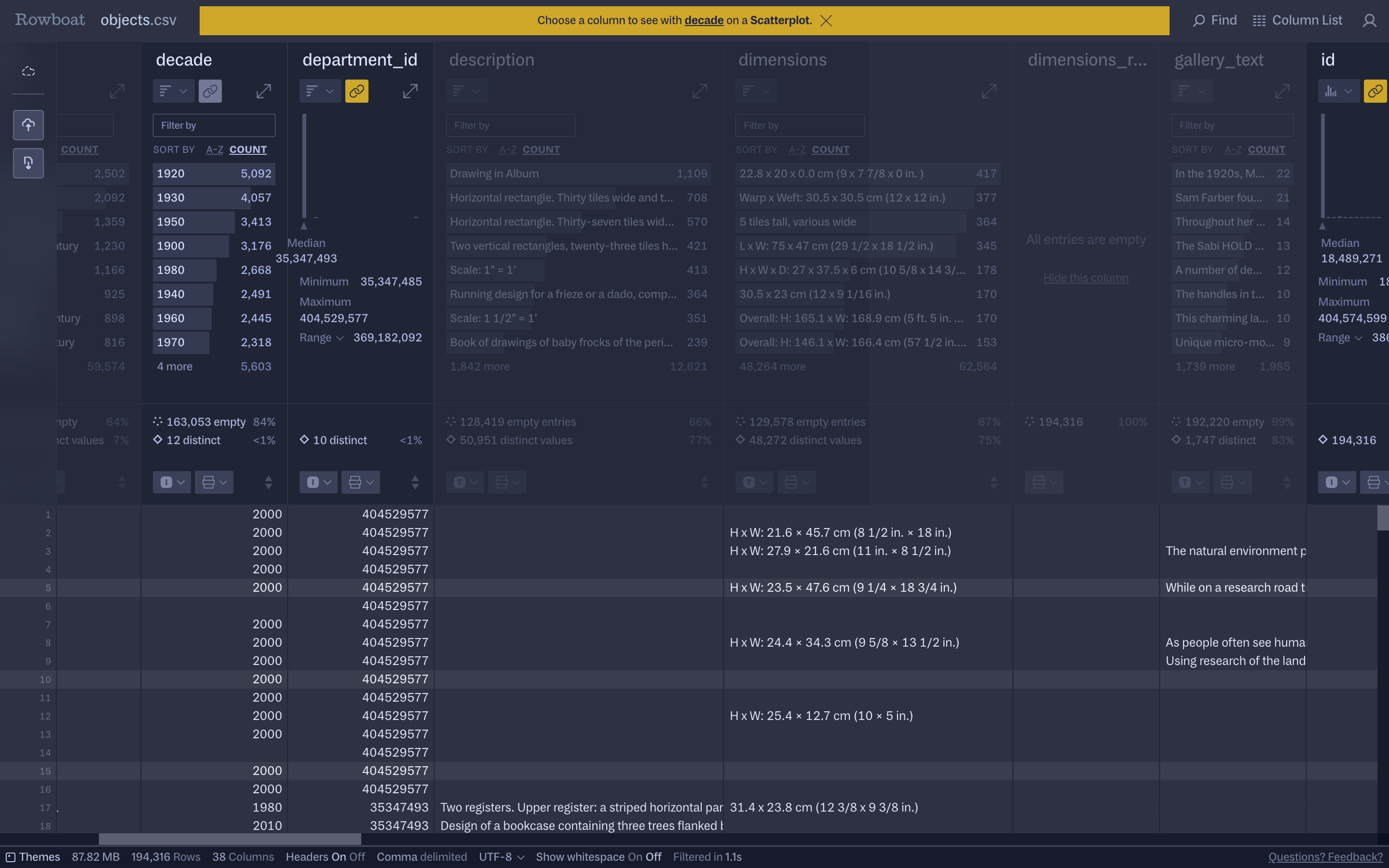Dismiss the scatterplot banner with X

click(826, 21)
